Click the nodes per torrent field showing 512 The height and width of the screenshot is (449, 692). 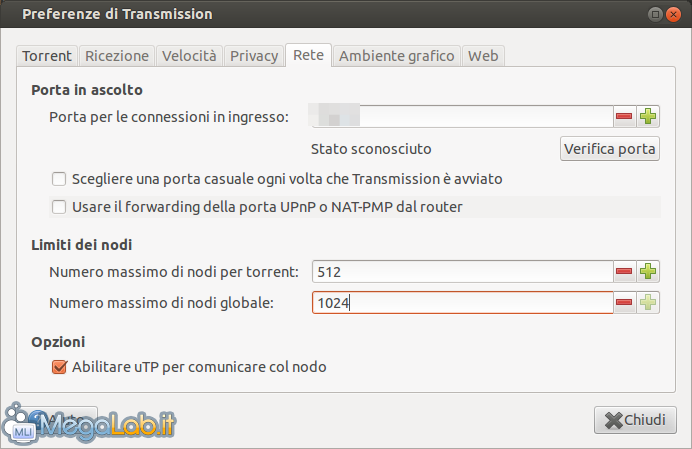tap(462, 272)
